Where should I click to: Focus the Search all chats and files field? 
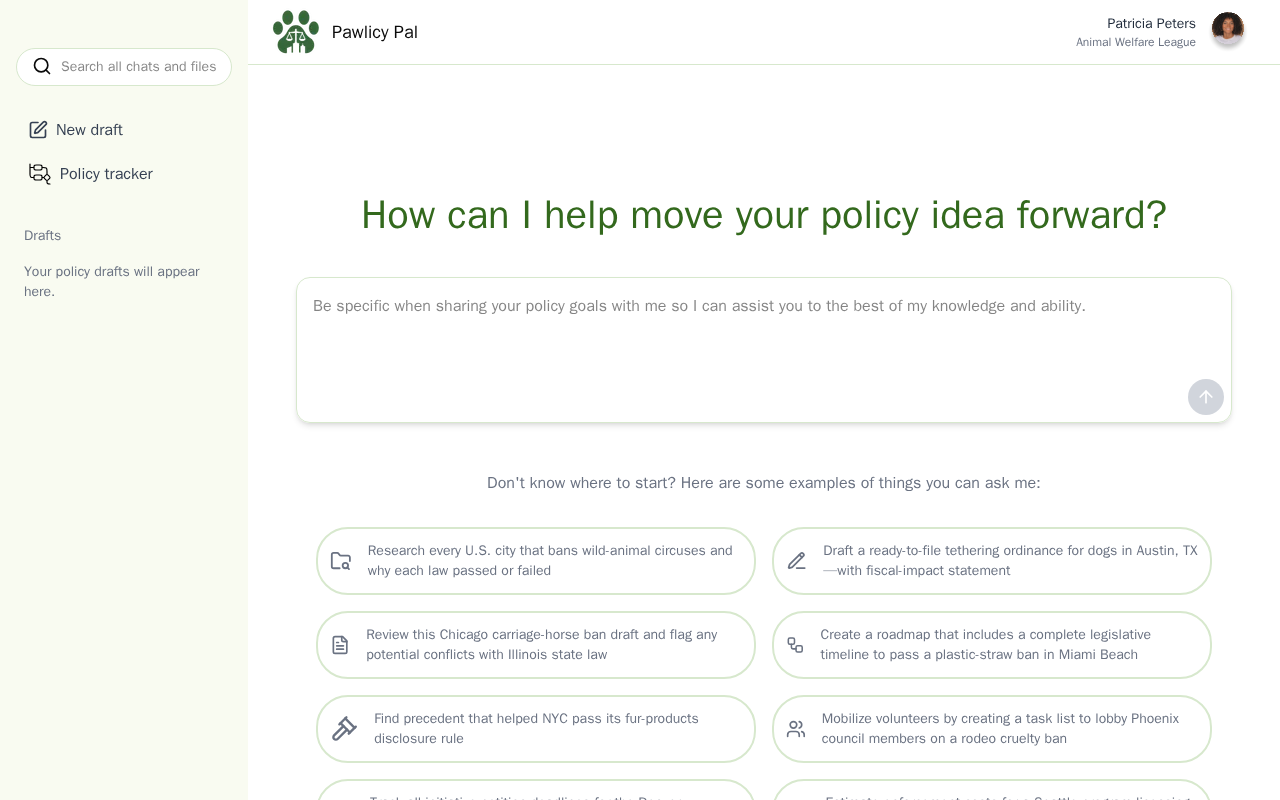tap(124, 67)
